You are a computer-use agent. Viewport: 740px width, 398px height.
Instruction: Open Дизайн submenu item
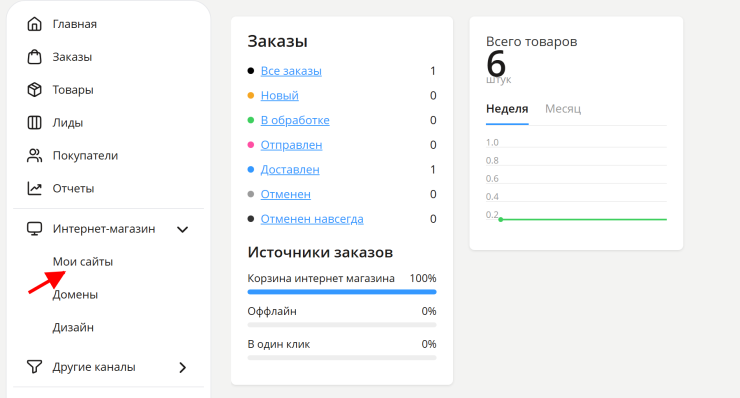tap(73, 327)
